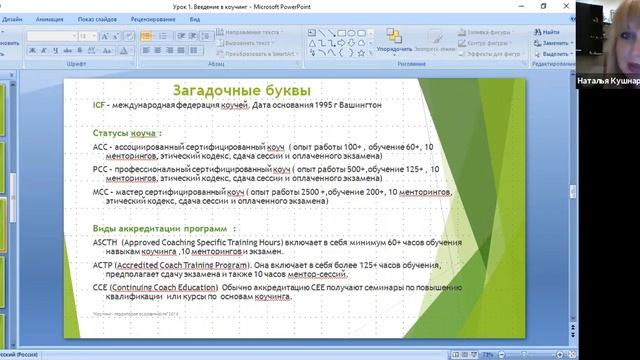640x360 pixels.
Task: Open columns dropdown
Action: click(x=196, y=51)
